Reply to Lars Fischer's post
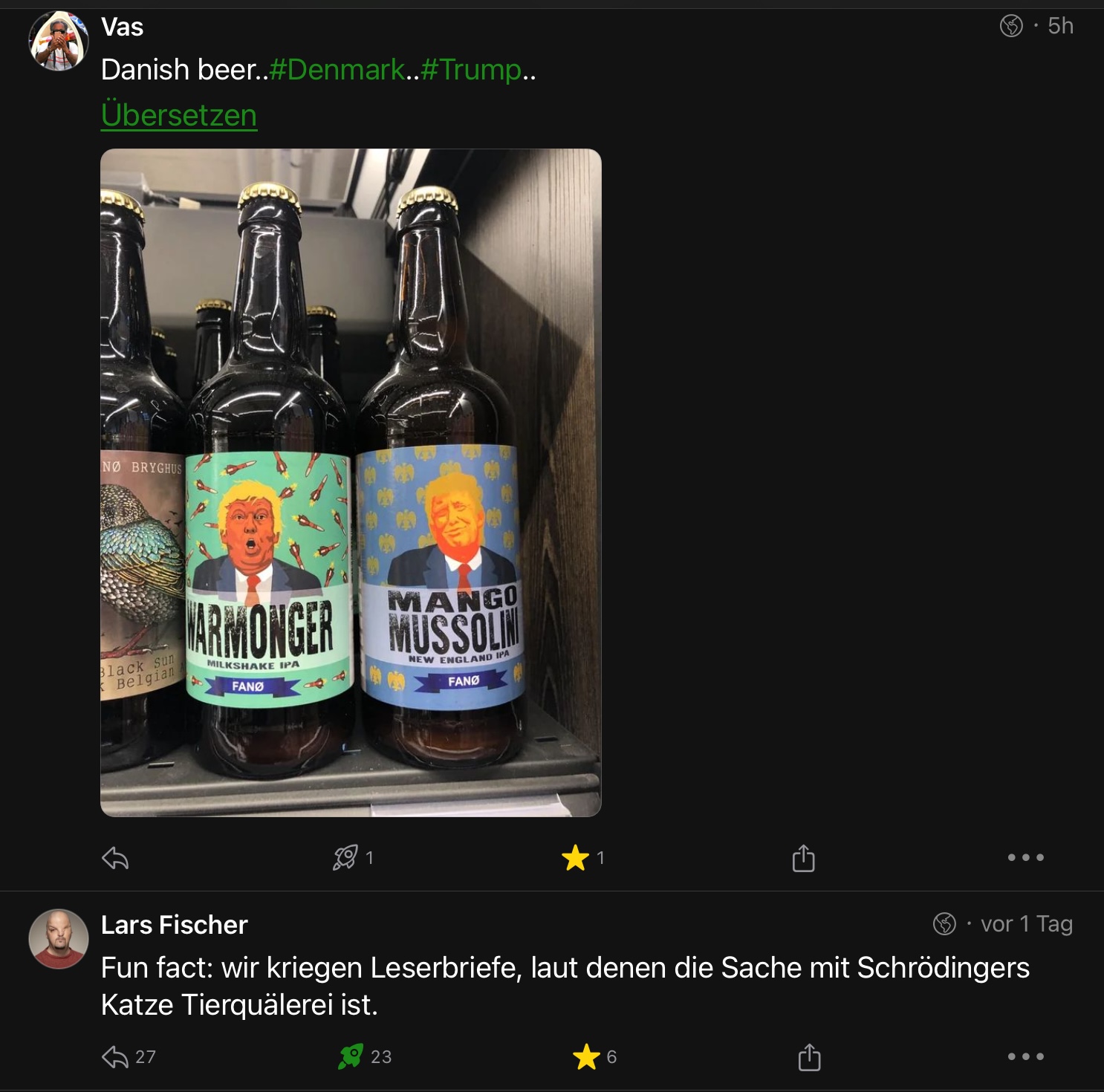The width and height of the screenshot is (1104, 1092). pos(115,1056)
